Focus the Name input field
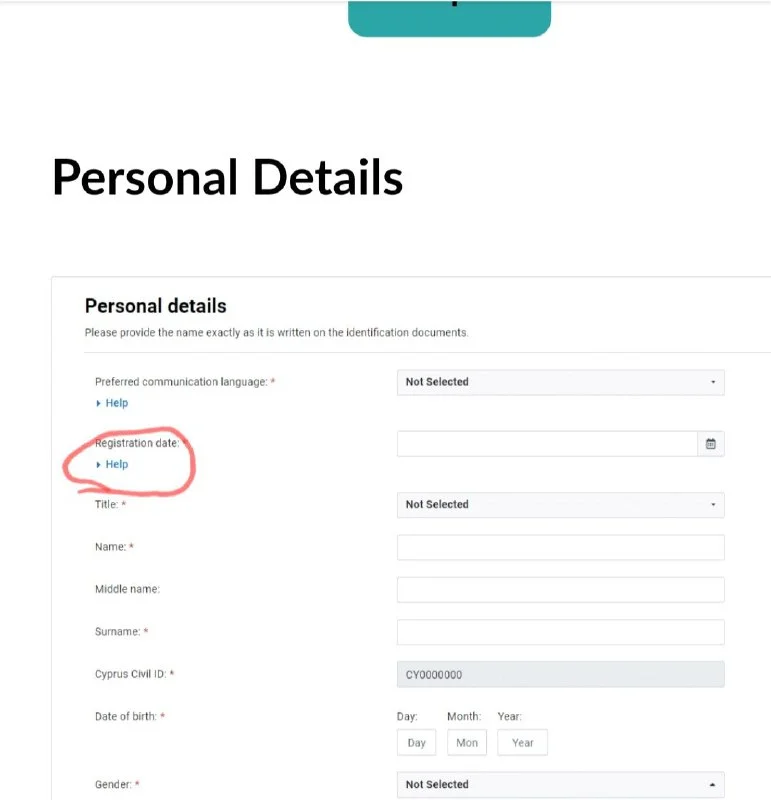This screenshot has height=800, width=771. (x=560, y=548)
